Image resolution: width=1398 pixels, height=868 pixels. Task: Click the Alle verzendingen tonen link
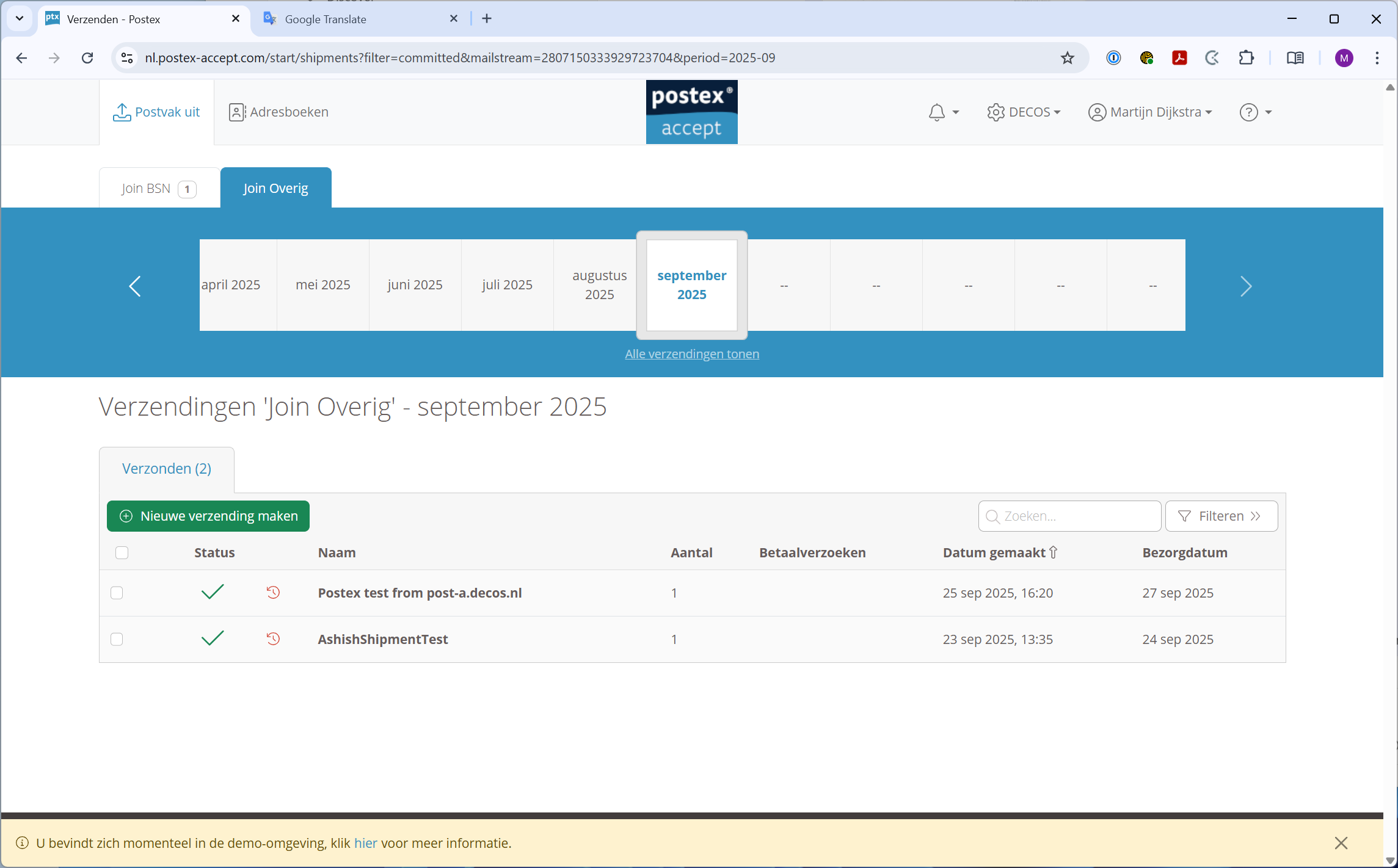coord(692,354)
